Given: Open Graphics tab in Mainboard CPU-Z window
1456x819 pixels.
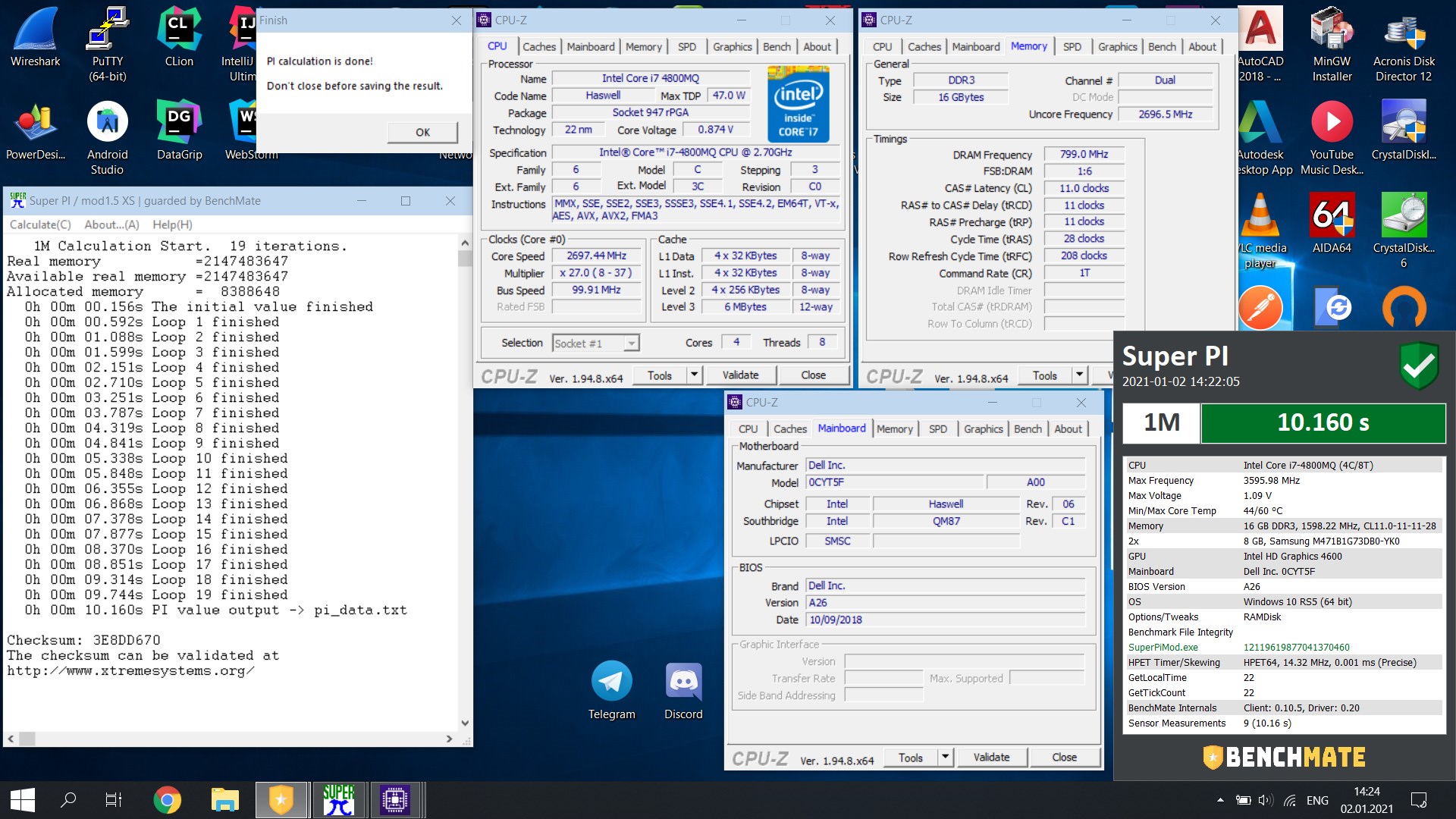Looking at the screenshot, I should point(983,429).
